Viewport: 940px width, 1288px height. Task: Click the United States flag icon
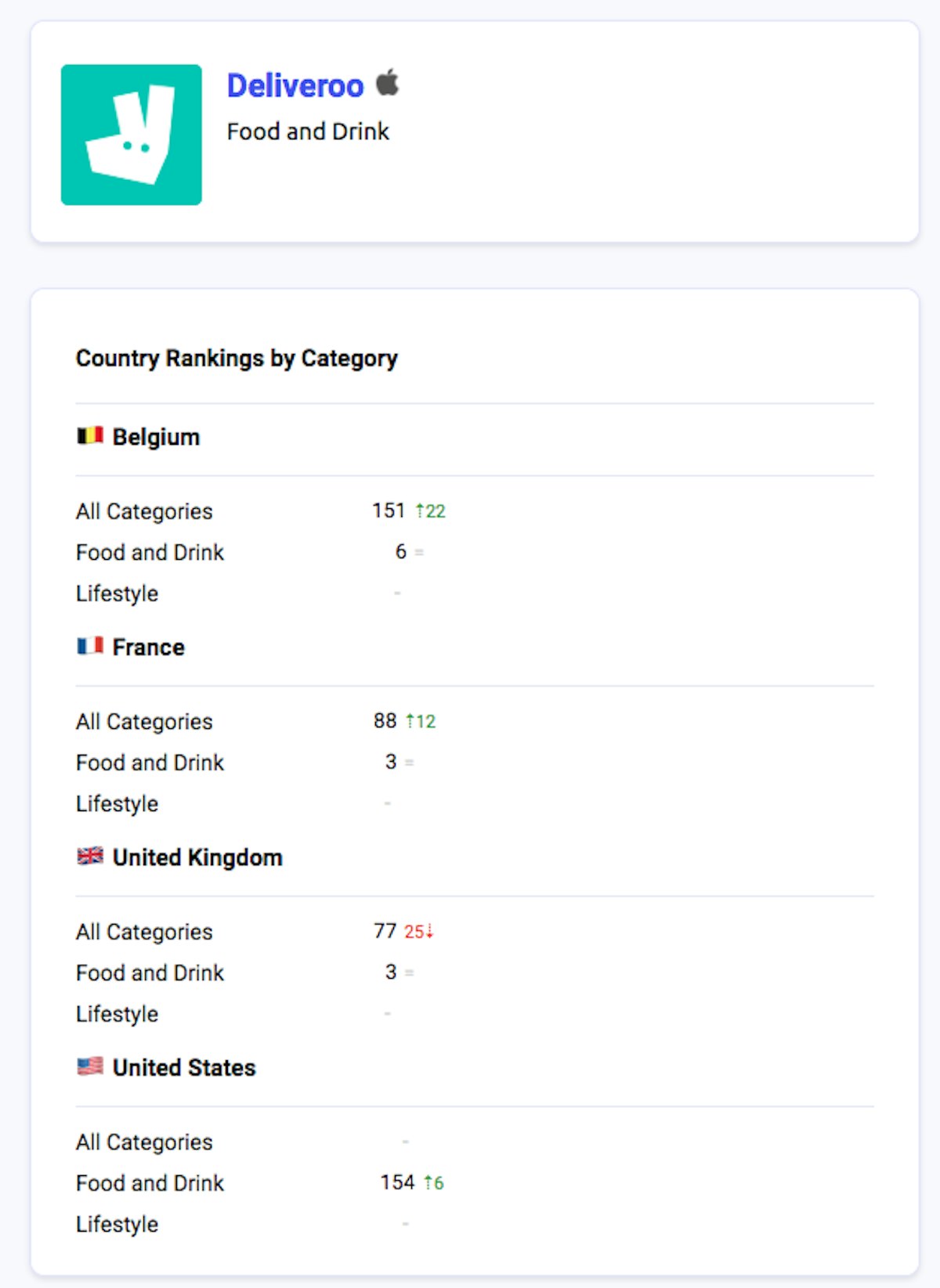tap(90, 1066)
